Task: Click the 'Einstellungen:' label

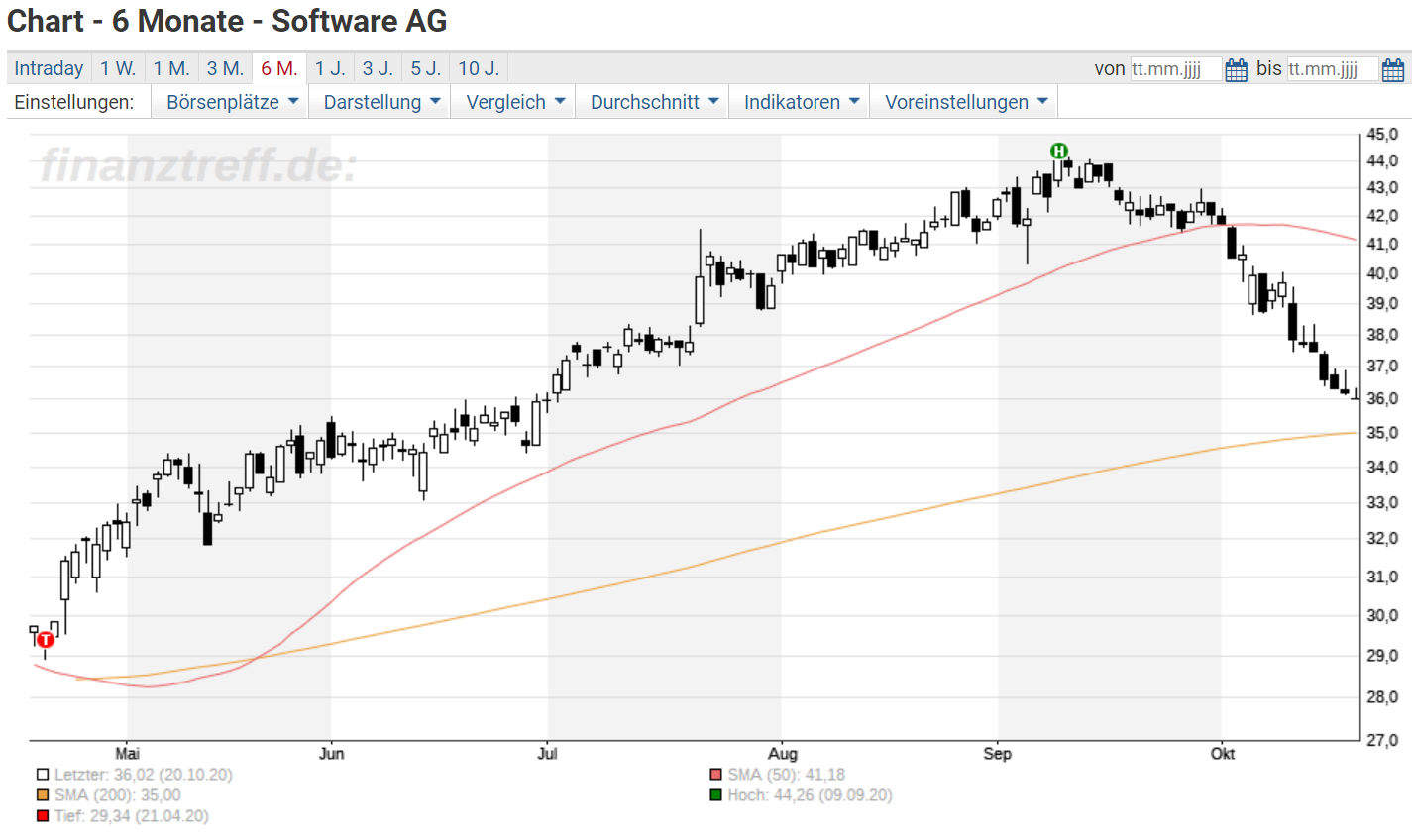Action: coord(74,102)
